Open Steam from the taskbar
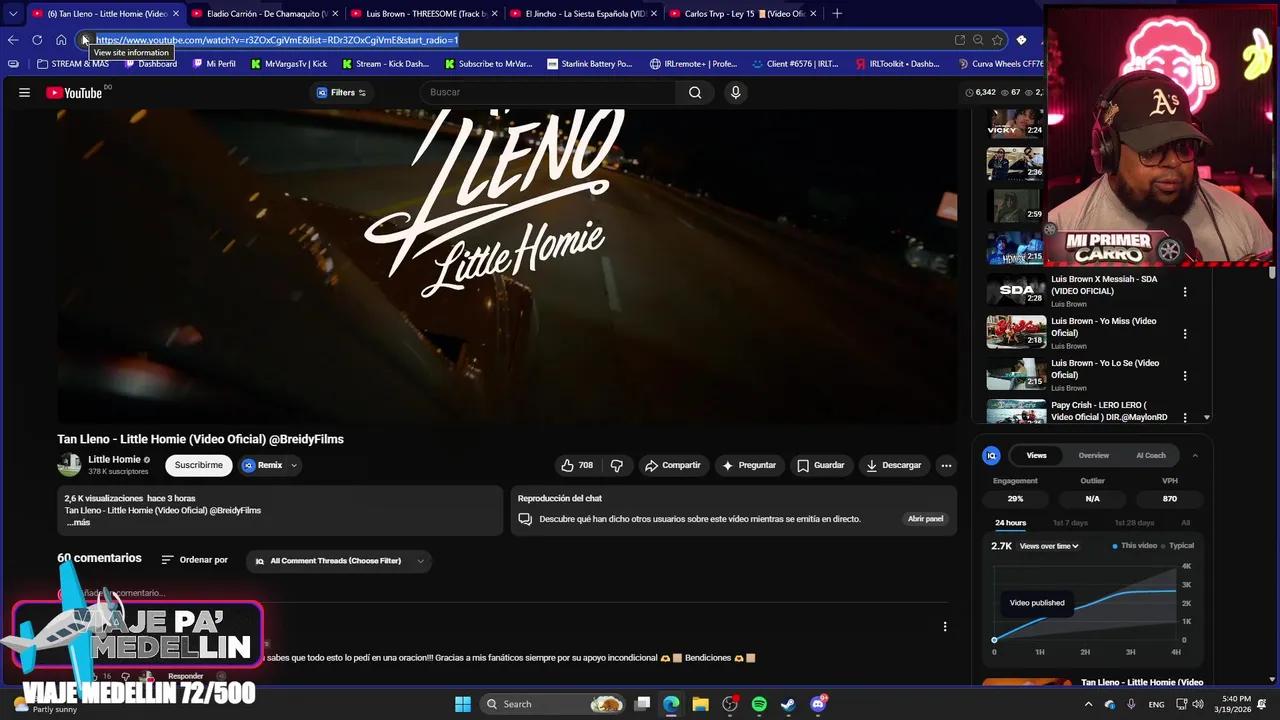 (x=788, y=704)
